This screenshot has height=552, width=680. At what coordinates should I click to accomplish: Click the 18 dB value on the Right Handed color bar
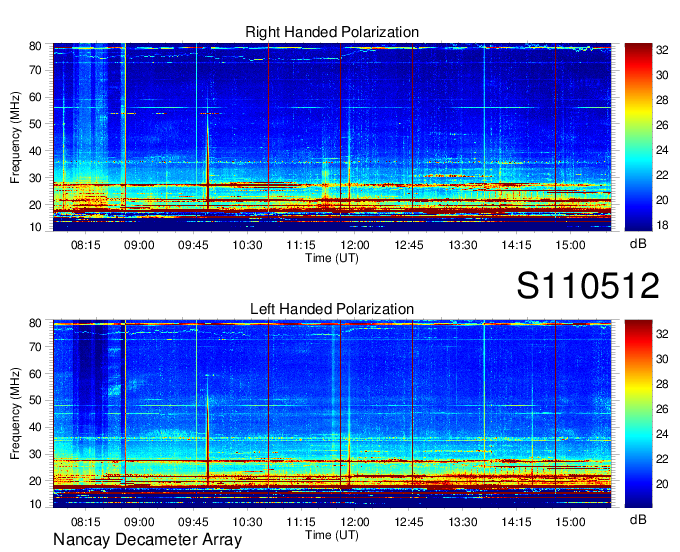coord(662,225)
